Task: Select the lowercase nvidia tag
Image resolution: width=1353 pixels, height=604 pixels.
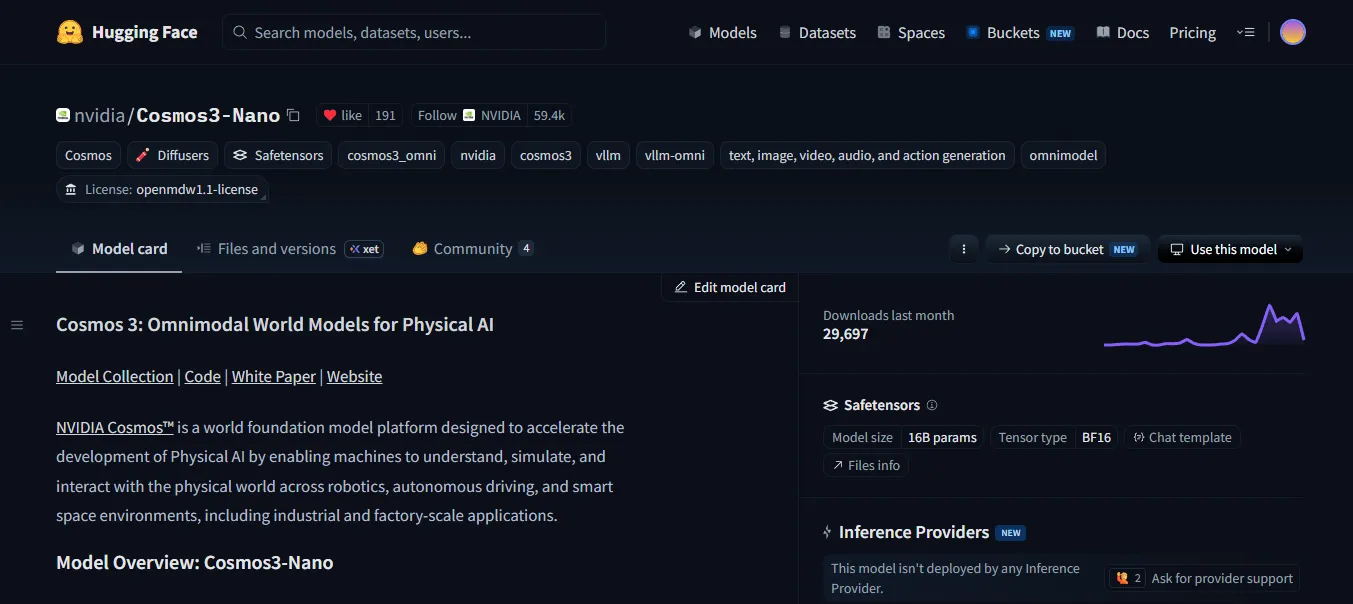Action: (478, 155)
